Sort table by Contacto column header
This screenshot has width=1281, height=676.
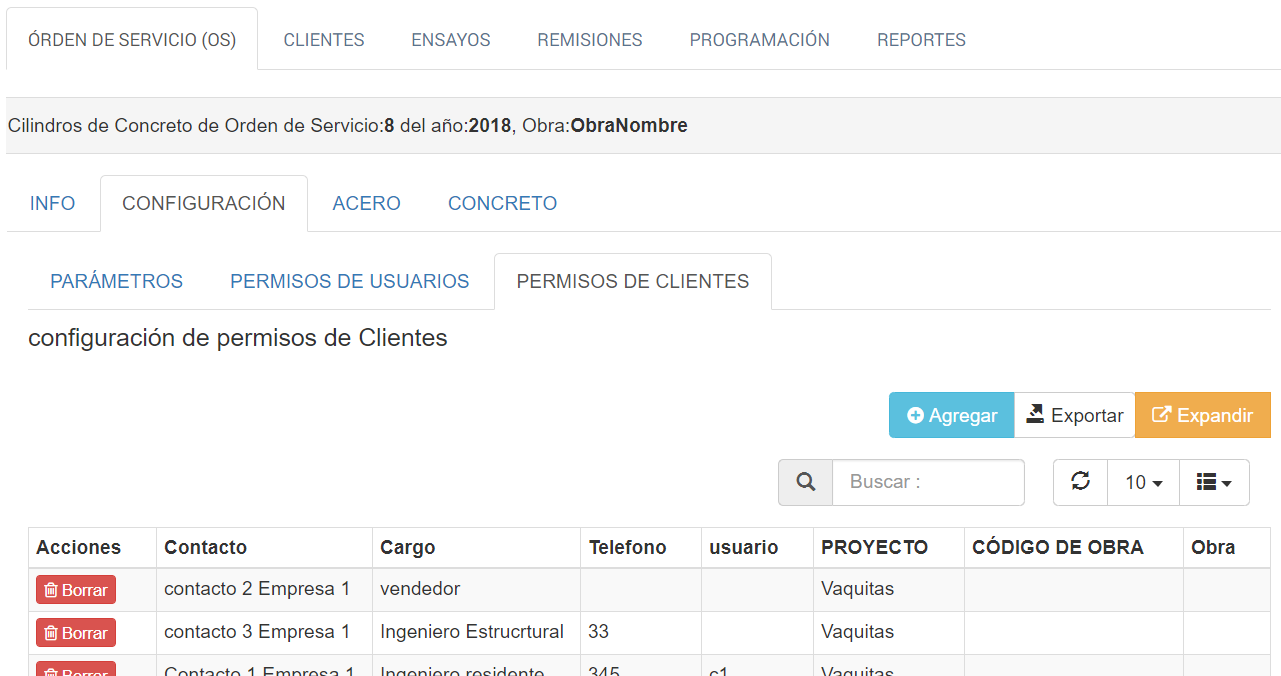click(x=205, y=547)
